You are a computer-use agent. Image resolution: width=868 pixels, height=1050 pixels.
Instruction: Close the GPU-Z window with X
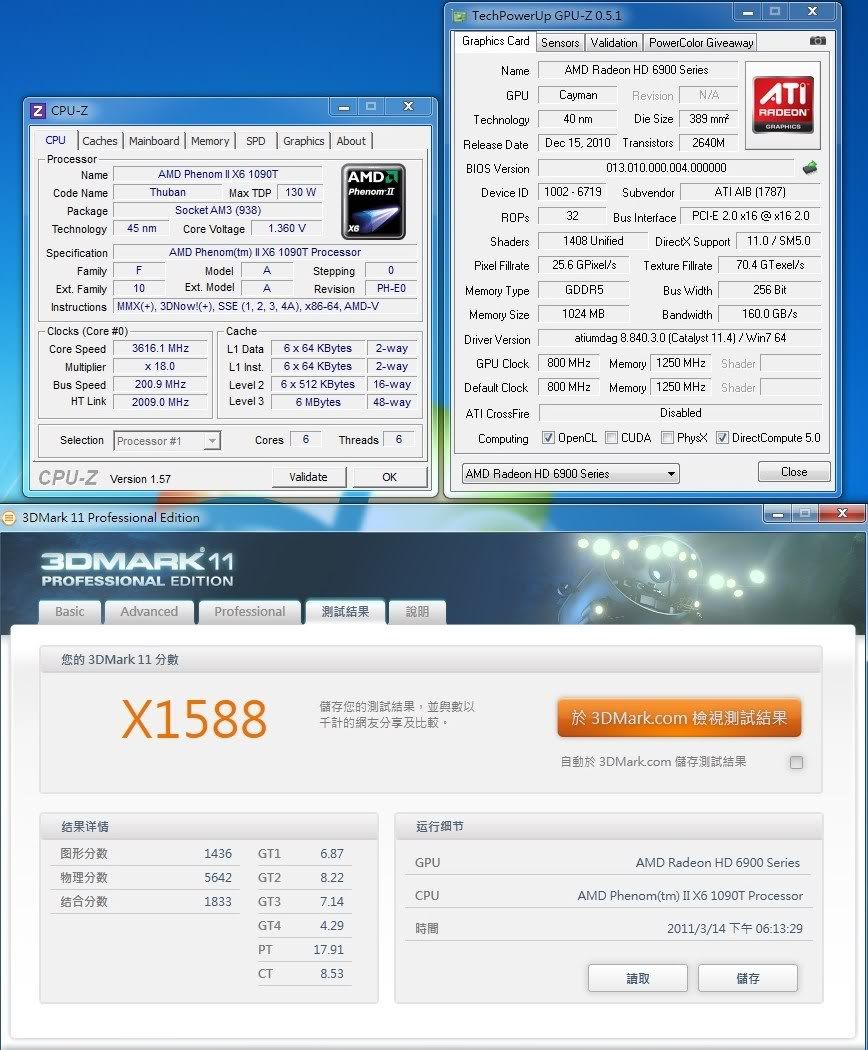(x=812, y=11)
